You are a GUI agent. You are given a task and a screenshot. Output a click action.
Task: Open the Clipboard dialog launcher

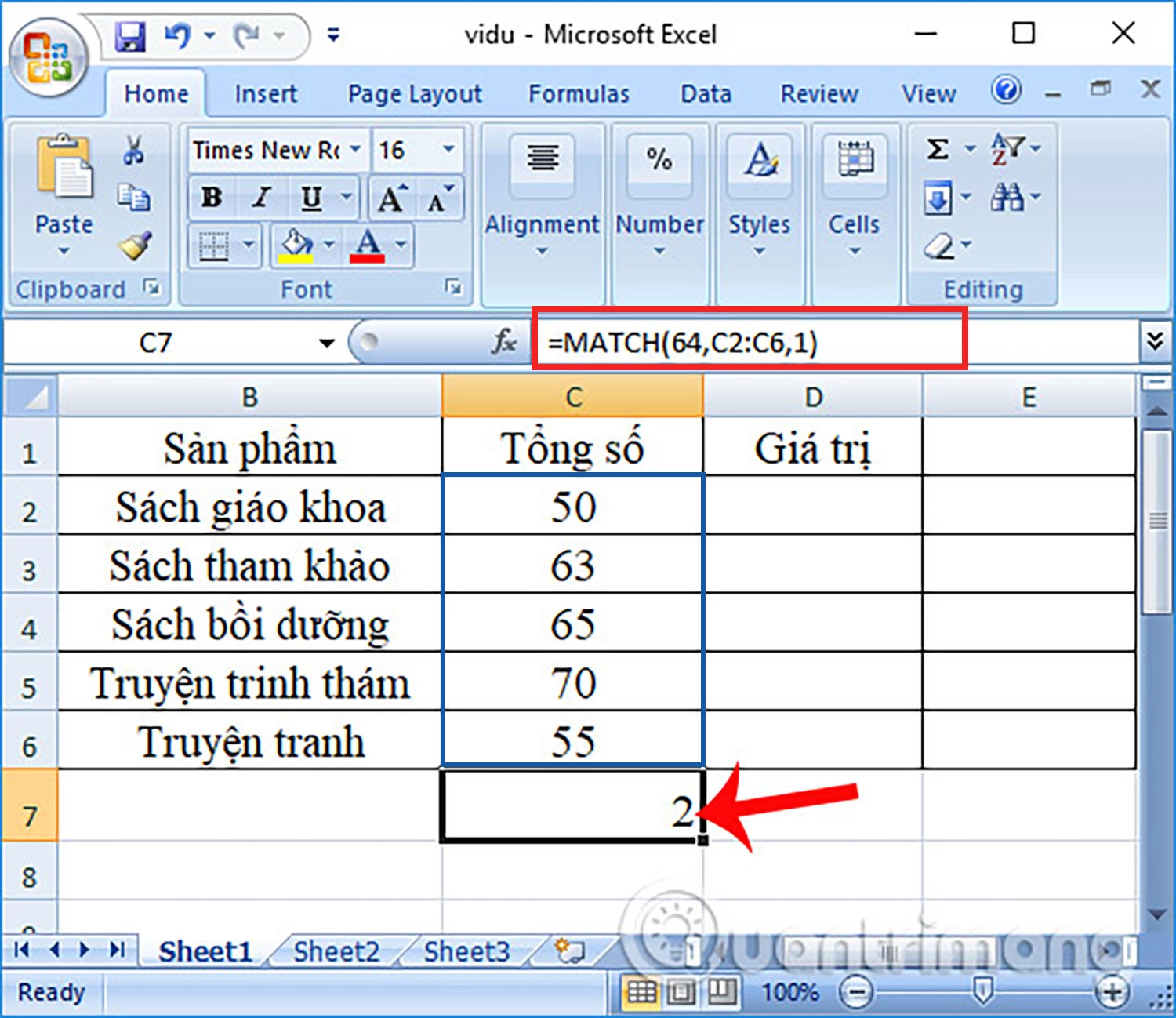[x=152, y=288]
